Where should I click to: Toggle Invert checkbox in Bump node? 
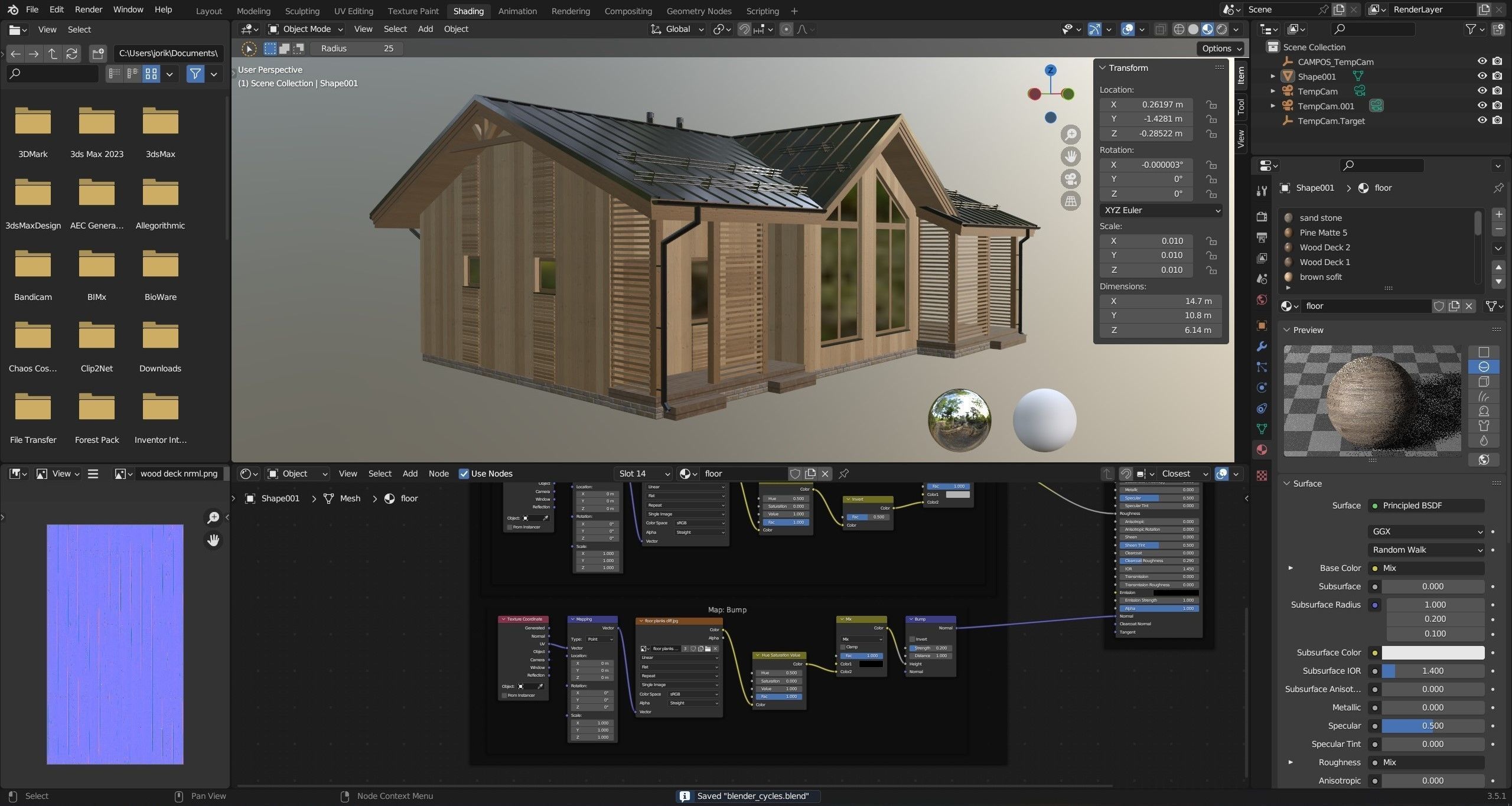coord(912,639)
